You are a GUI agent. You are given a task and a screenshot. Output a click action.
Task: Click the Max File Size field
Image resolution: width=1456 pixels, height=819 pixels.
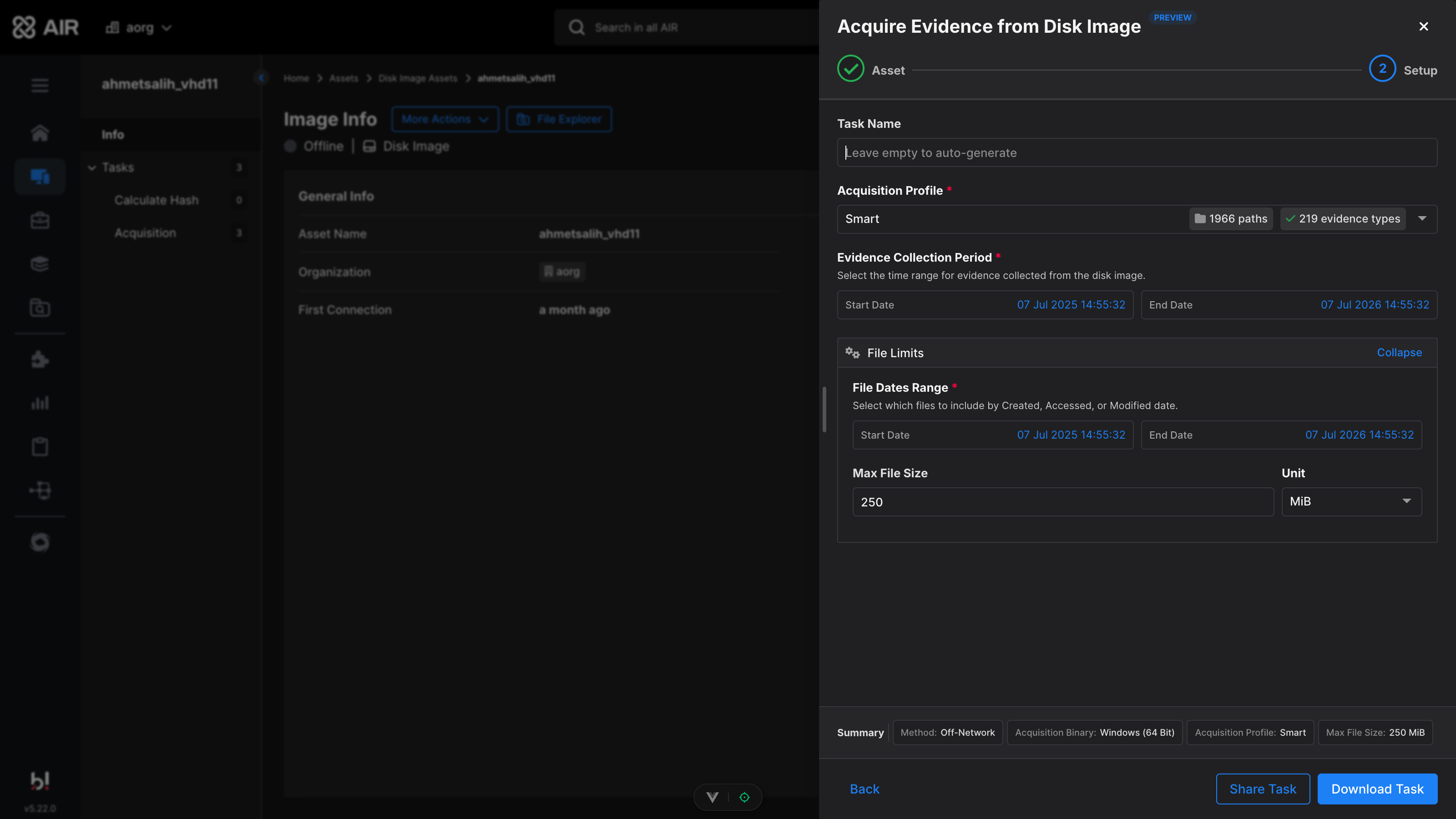point(1063,502)
